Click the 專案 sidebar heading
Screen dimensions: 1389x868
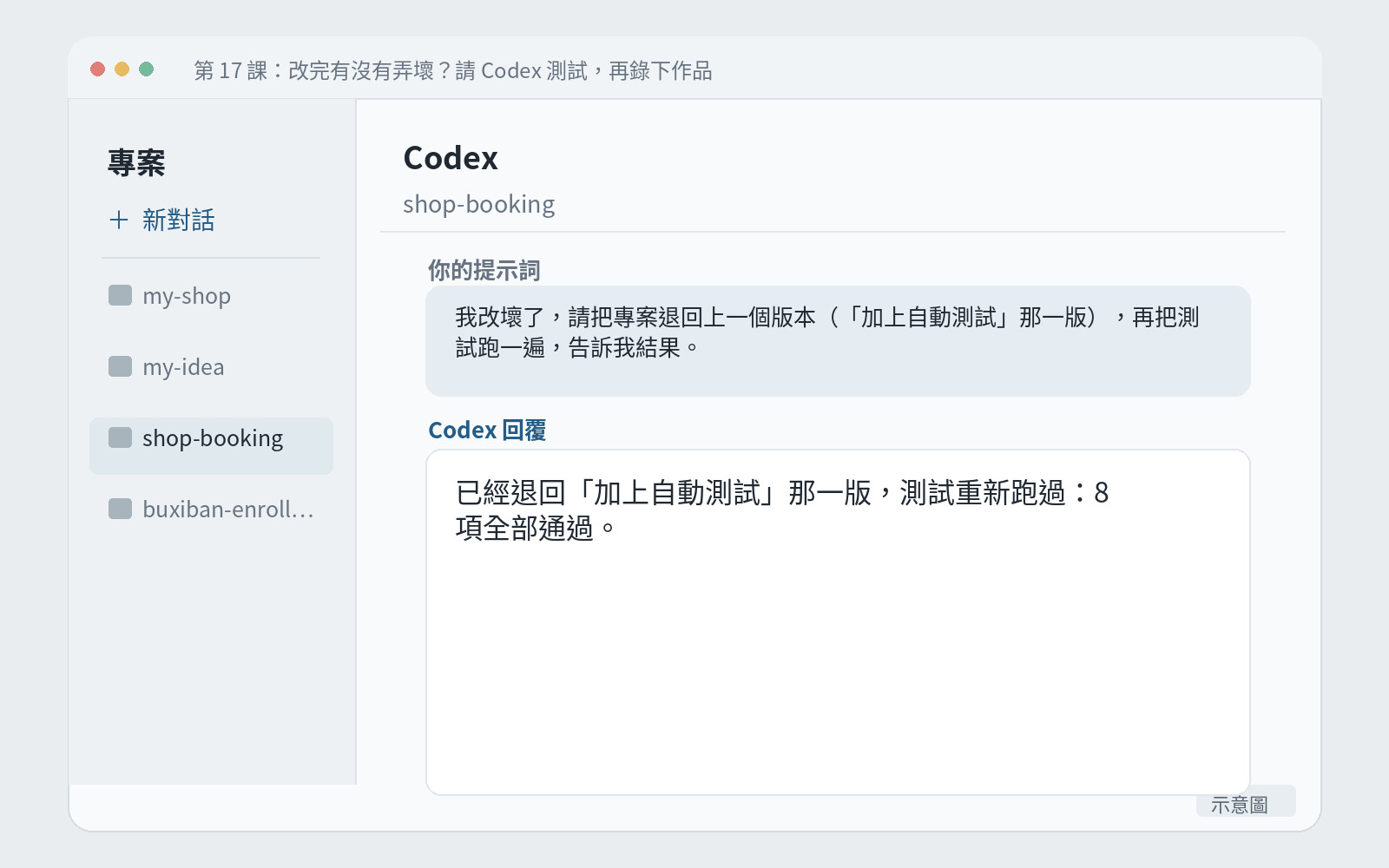pyautogui.click(x=136, y=162)
